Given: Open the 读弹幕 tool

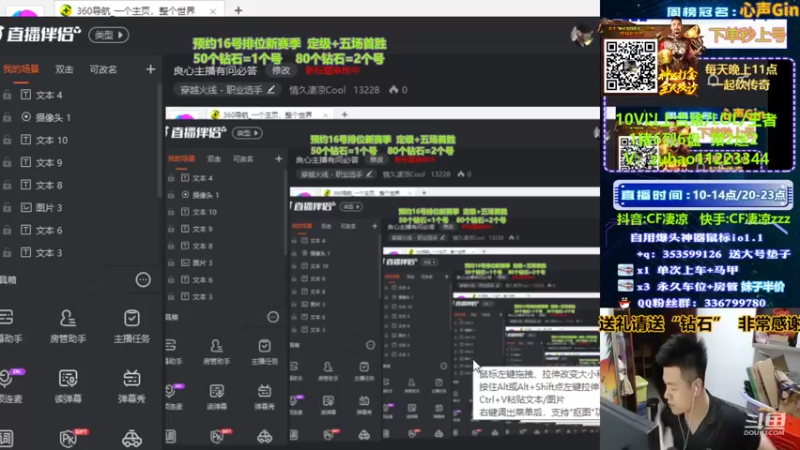Looking at the screenshot, I should pos(68,386).
